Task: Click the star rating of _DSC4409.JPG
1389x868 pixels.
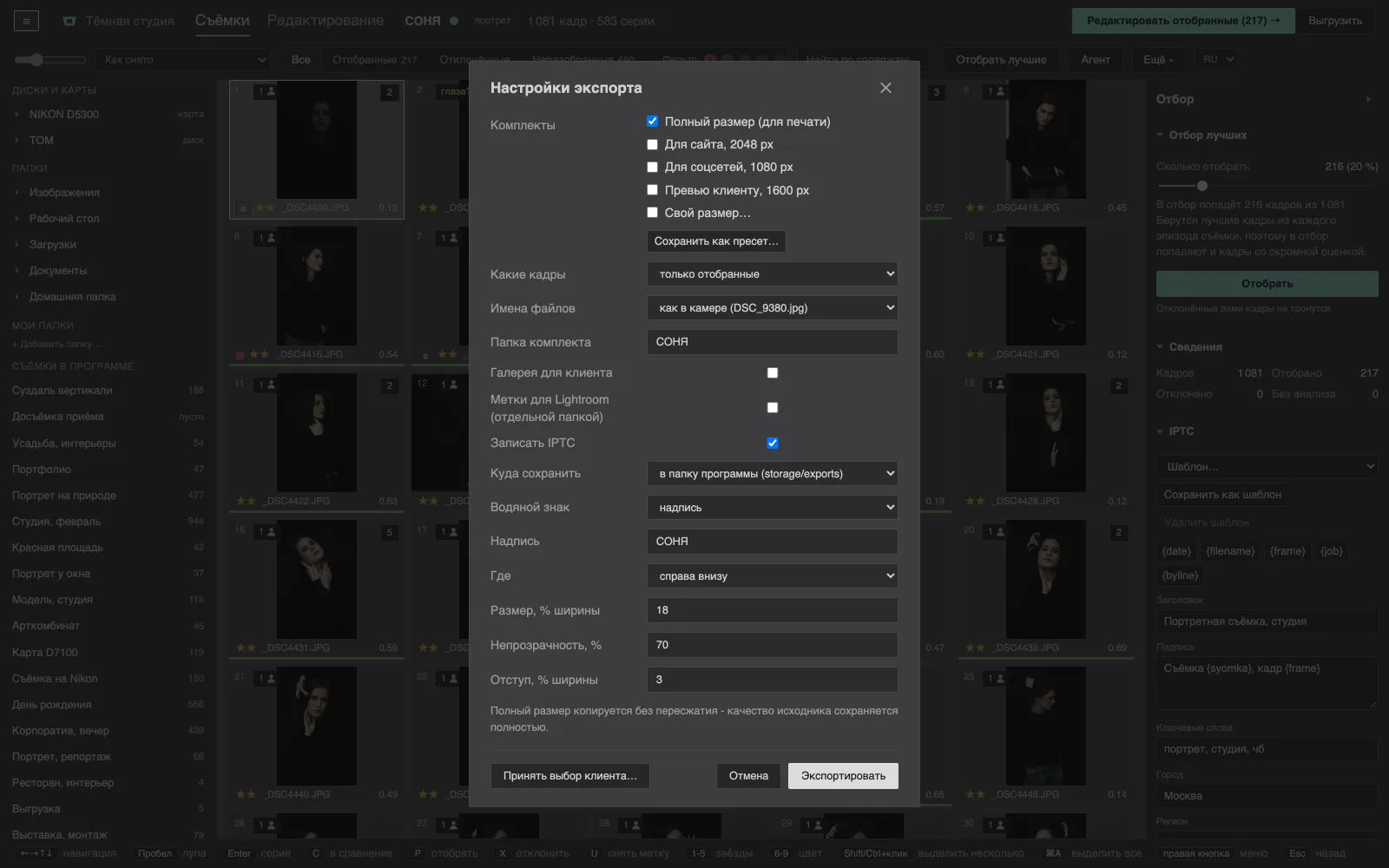Action: click(x=266, y=208)
